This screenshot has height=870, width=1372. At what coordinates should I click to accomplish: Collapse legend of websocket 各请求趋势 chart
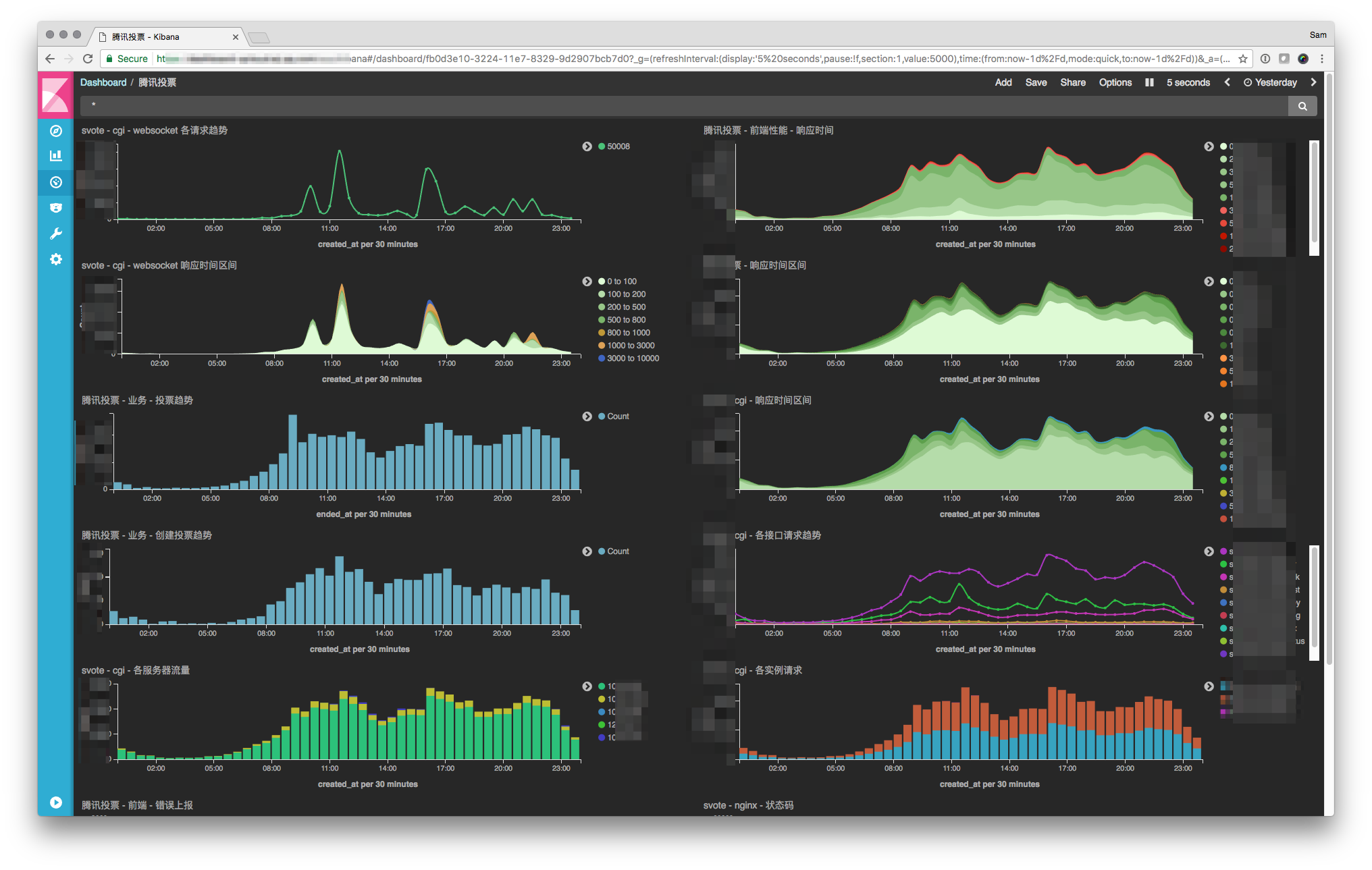point(587,146)
